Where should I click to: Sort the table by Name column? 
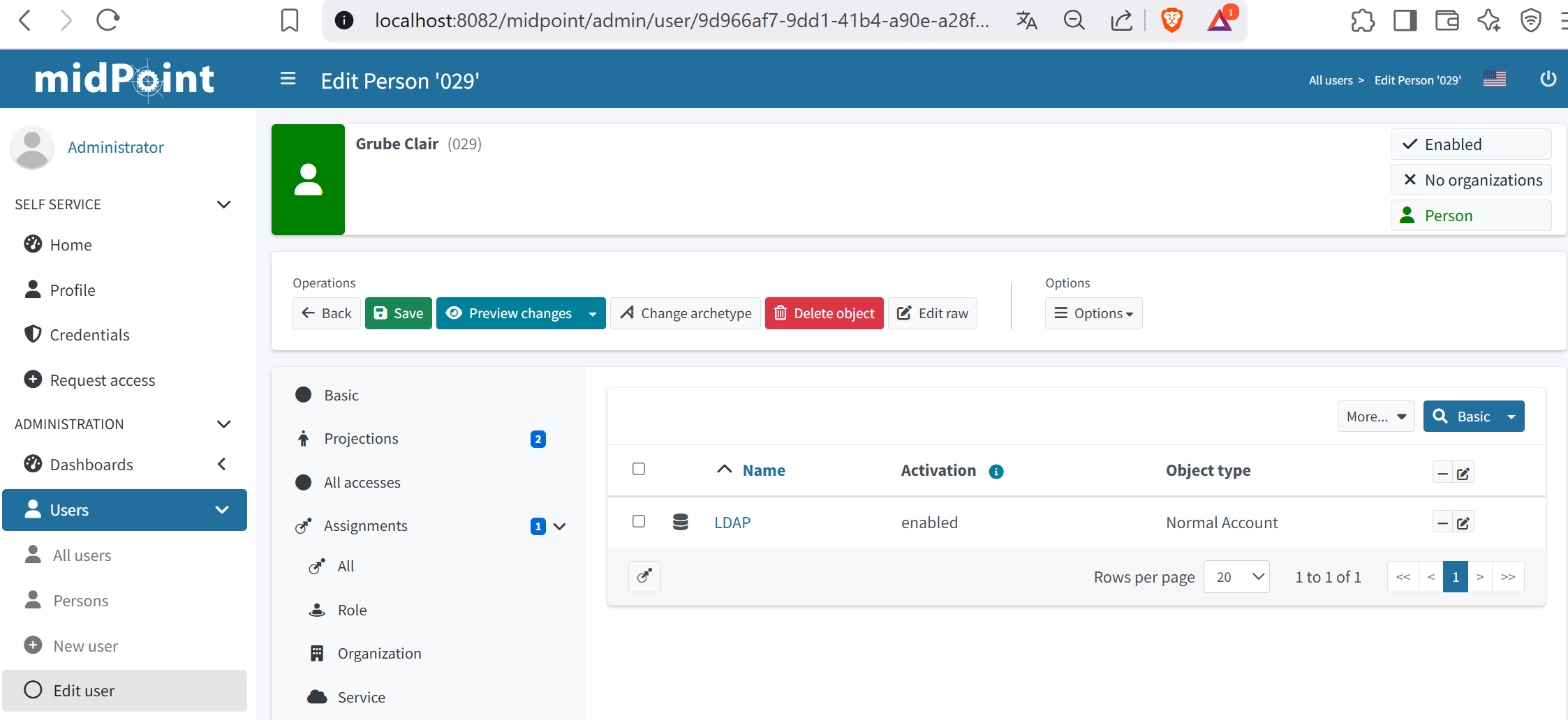pos(764,470)
